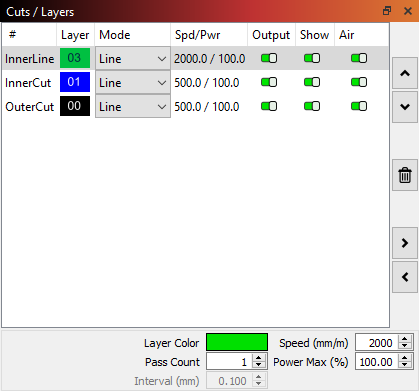This screenshot has width=419, height=391.
Task: Delete the selected layer with the trash icon
Action: pyautogui.click(x=405, y=175)
